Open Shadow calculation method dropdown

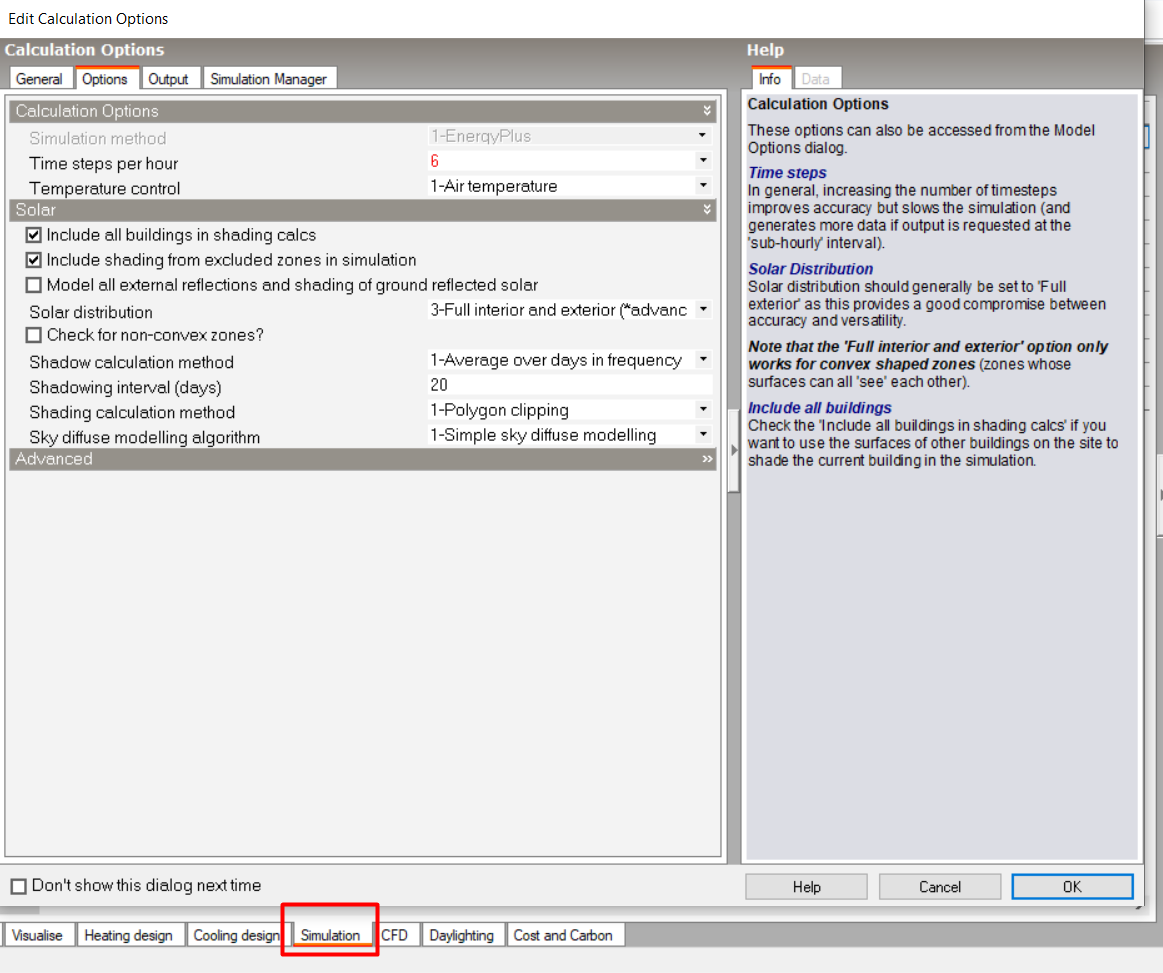pyautogui.click(x=702, y=360)
